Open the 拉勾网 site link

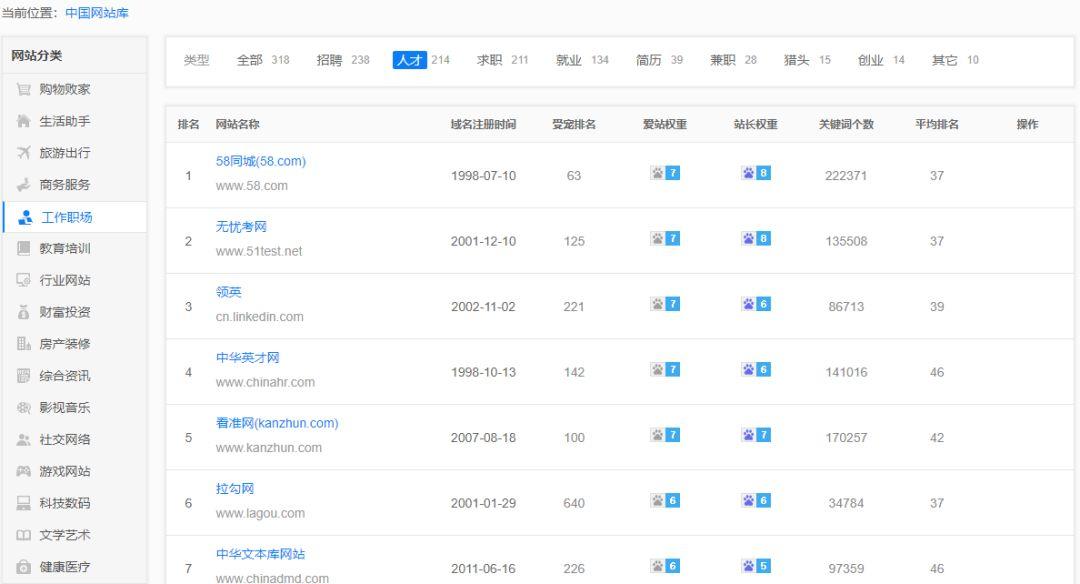coord(235,488)
